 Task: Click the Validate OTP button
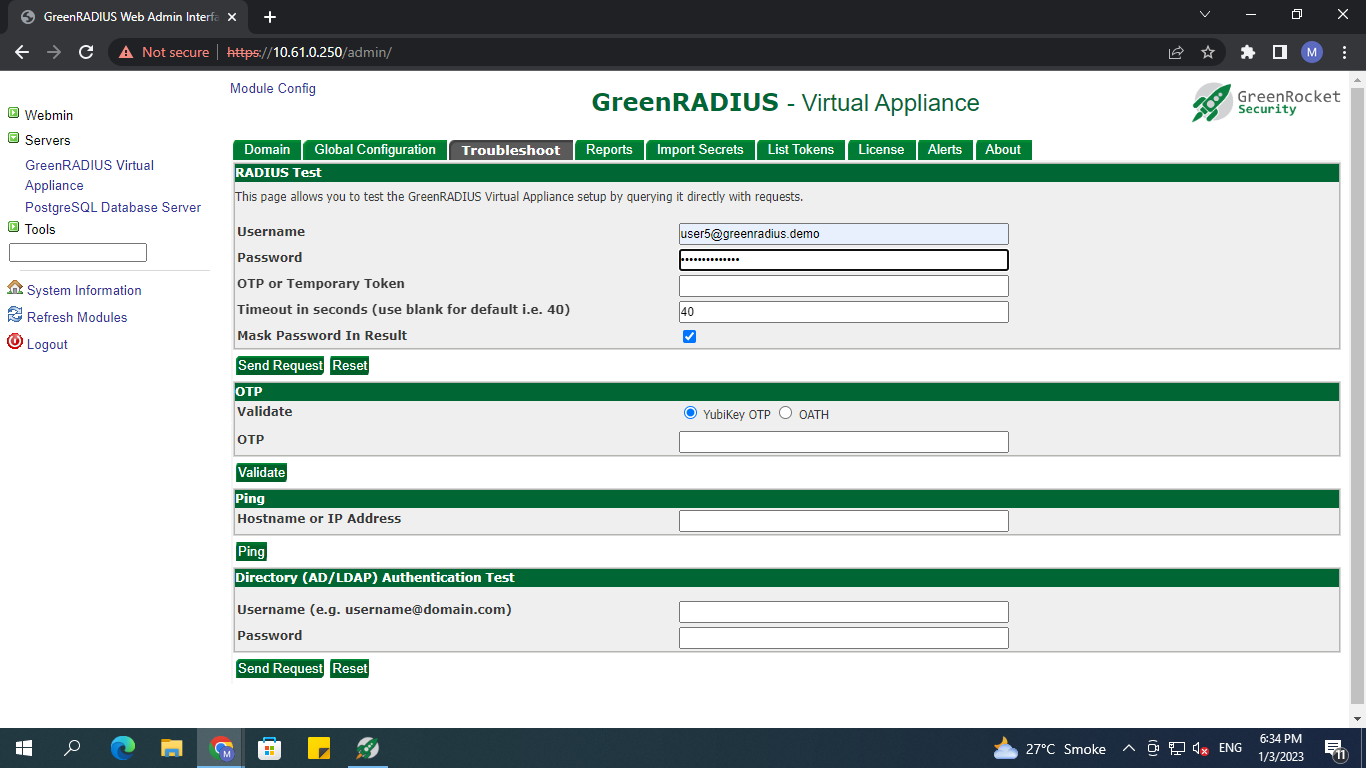point(262,473)
